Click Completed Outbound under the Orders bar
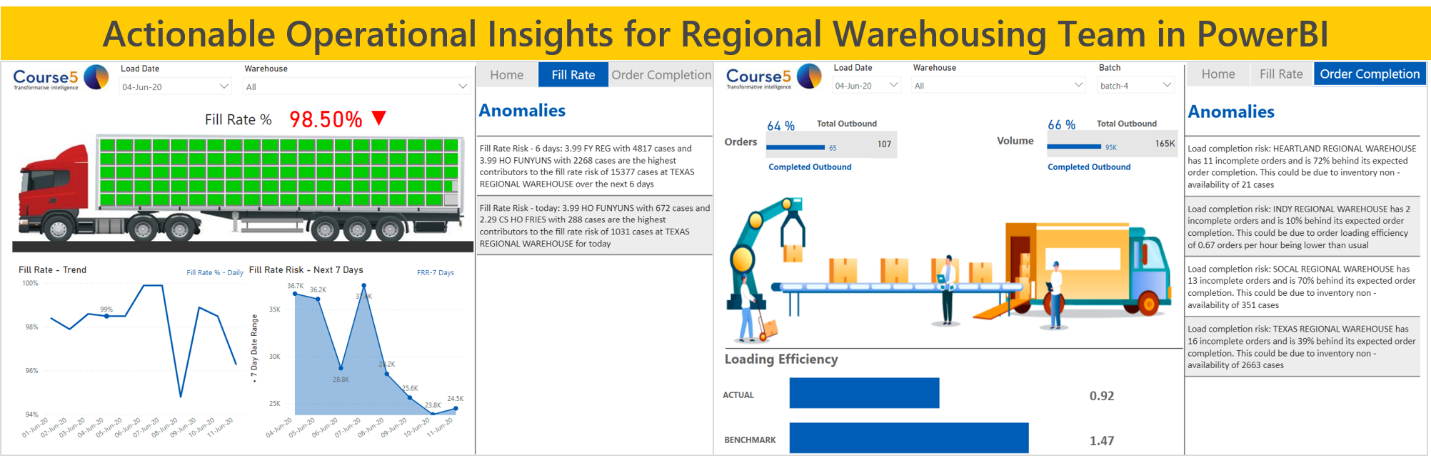This screenshot has height=456, width=1431. [x=810, y=167]
